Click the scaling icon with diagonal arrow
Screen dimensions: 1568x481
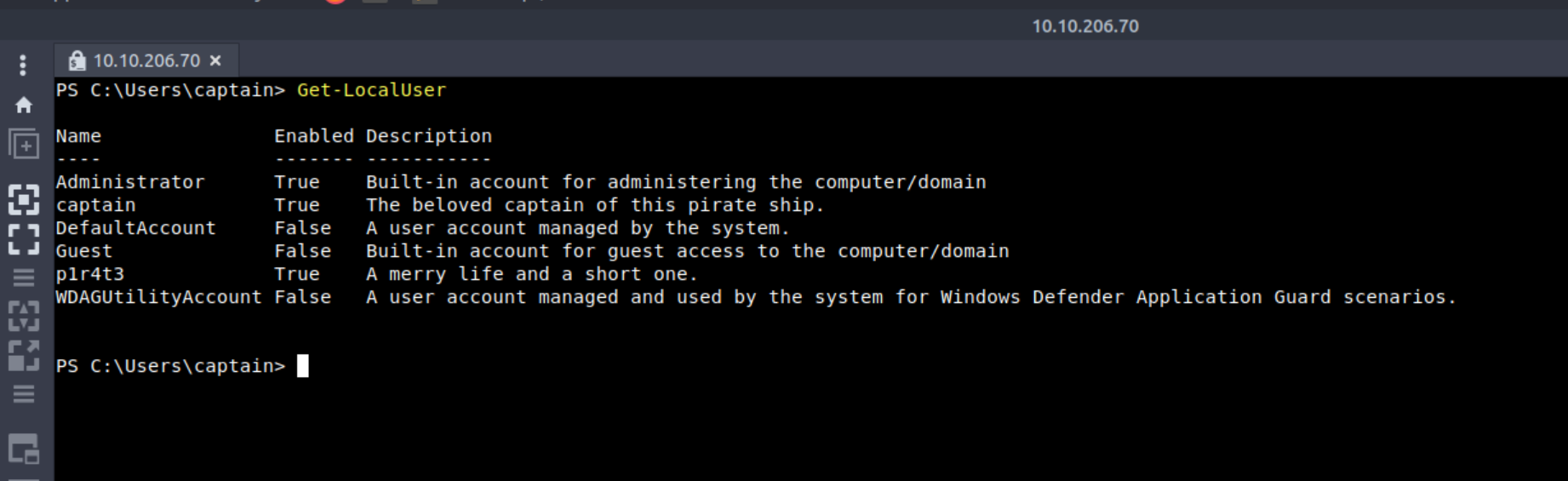tap(24, 355)
